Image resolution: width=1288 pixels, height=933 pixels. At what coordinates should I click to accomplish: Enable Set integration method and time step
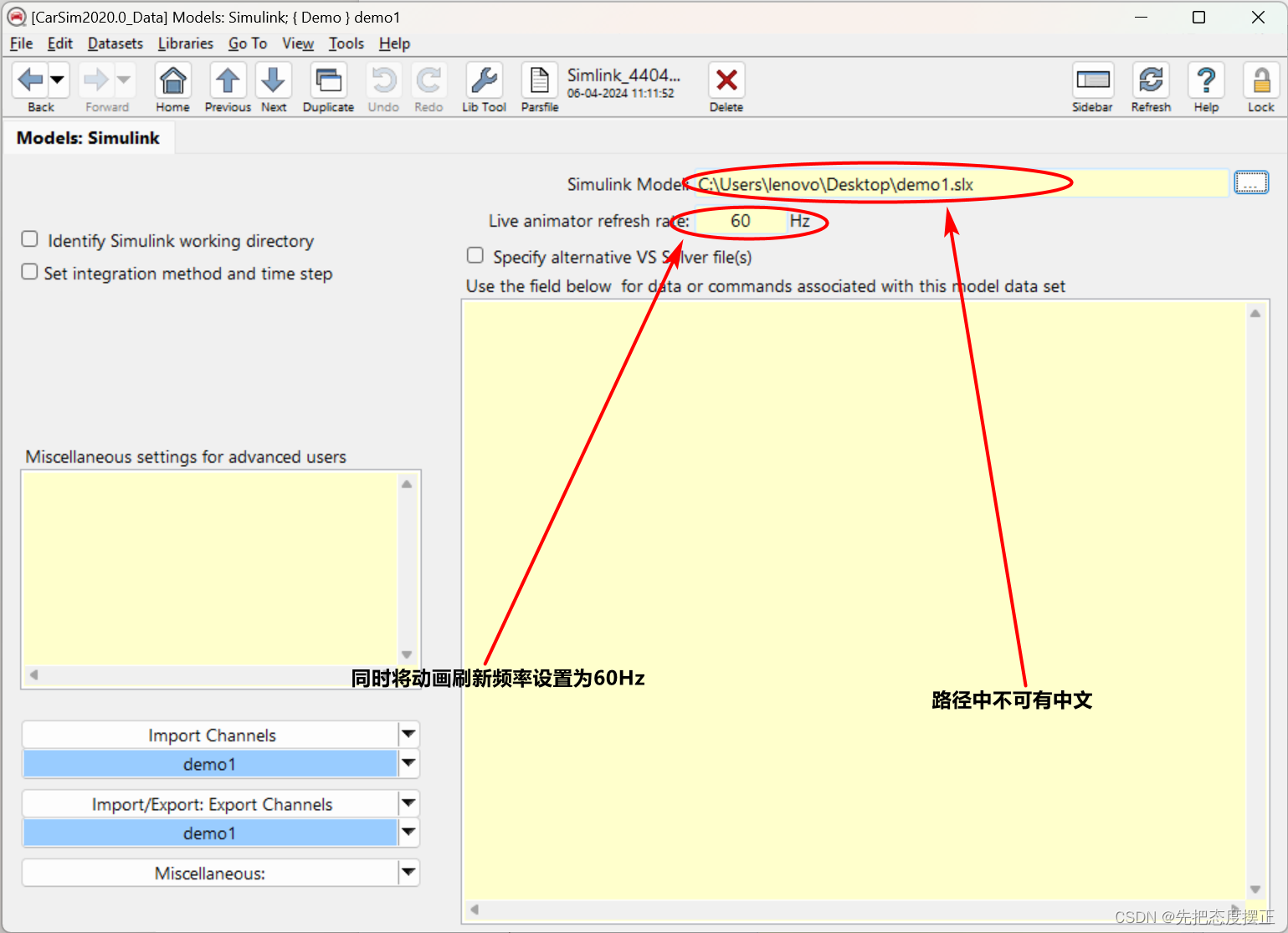point(29,272)
